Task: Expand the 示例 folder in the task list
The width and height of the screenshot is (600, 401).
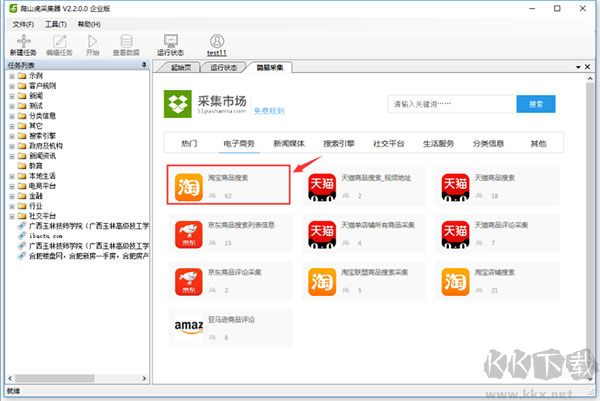Action: tap(12, 76)
